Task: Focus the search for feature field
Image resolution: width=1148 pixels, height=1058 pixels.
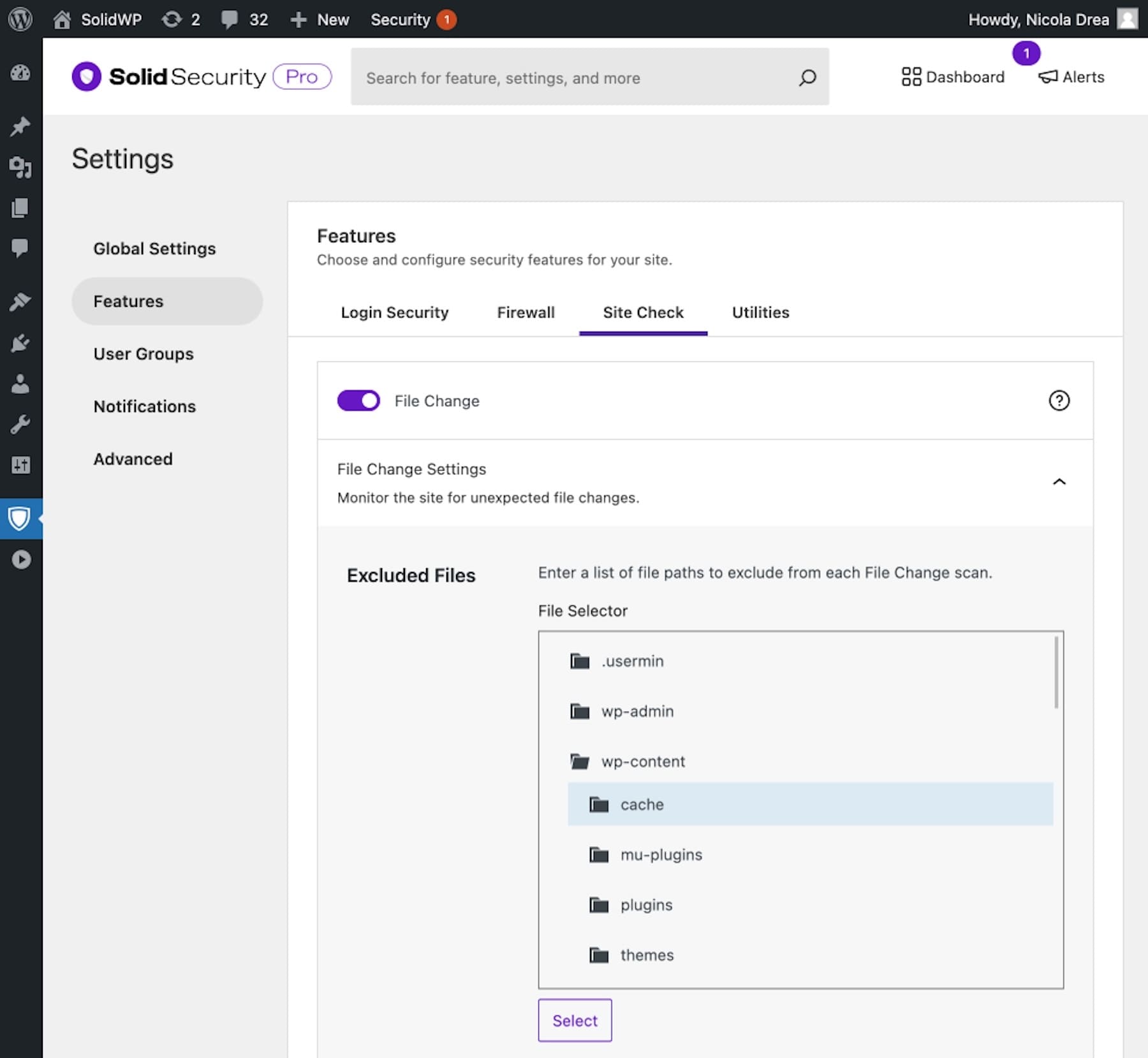Action: tap(589, 77)
